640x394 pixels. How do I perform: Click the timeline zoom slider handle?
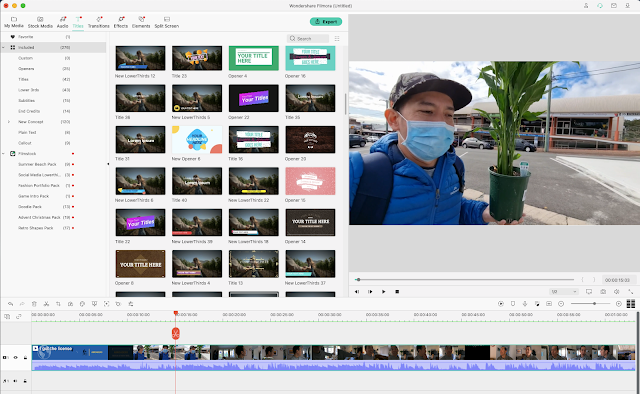[x=594, y=304]
